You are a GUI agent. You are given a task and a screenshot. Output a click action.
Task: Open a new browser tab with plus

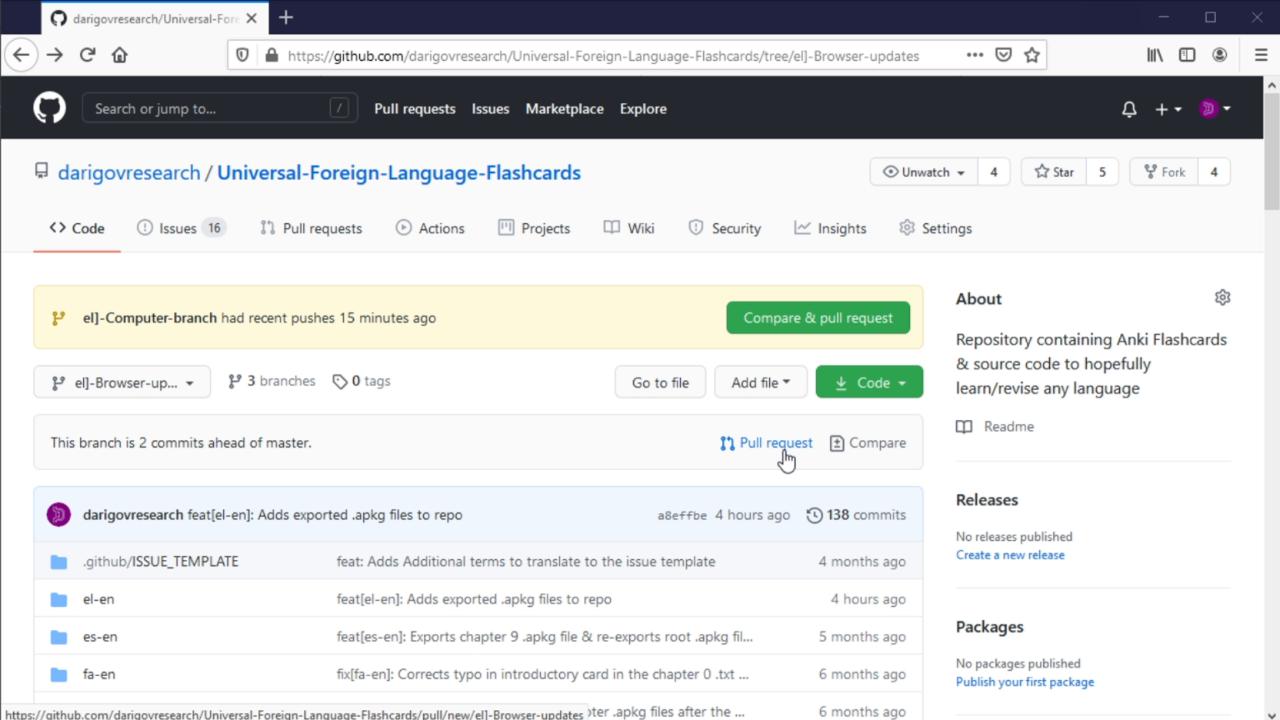coord(286,17)
